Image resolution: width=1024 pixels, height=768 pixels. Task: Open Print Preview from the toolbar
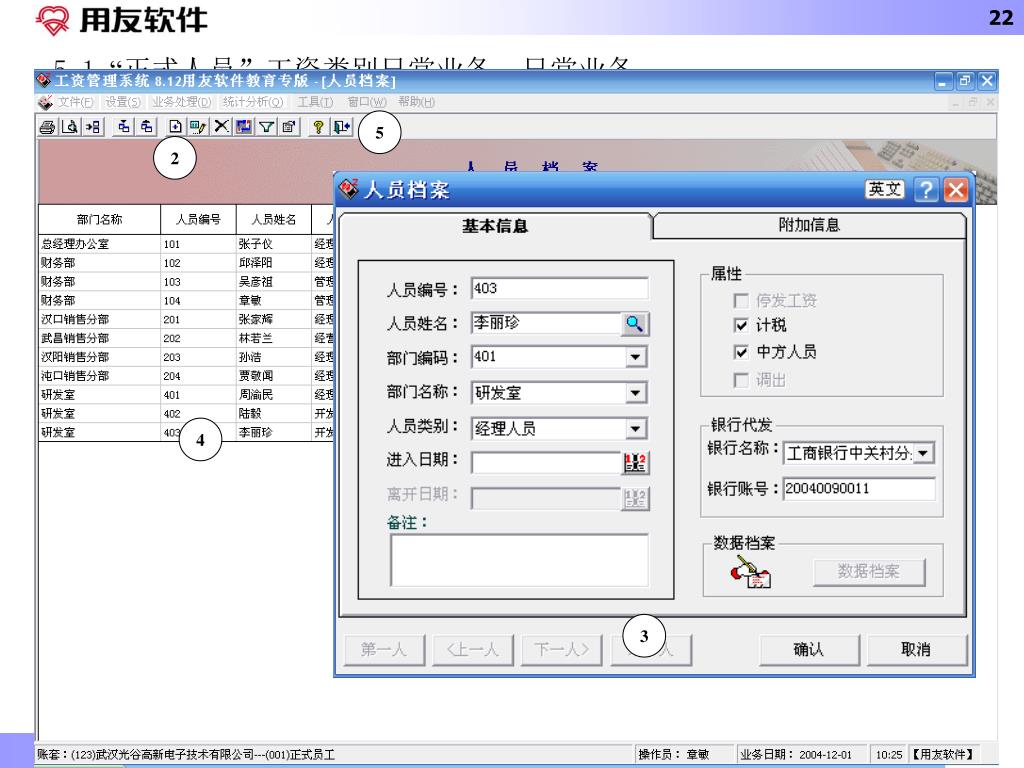(70, 127)
